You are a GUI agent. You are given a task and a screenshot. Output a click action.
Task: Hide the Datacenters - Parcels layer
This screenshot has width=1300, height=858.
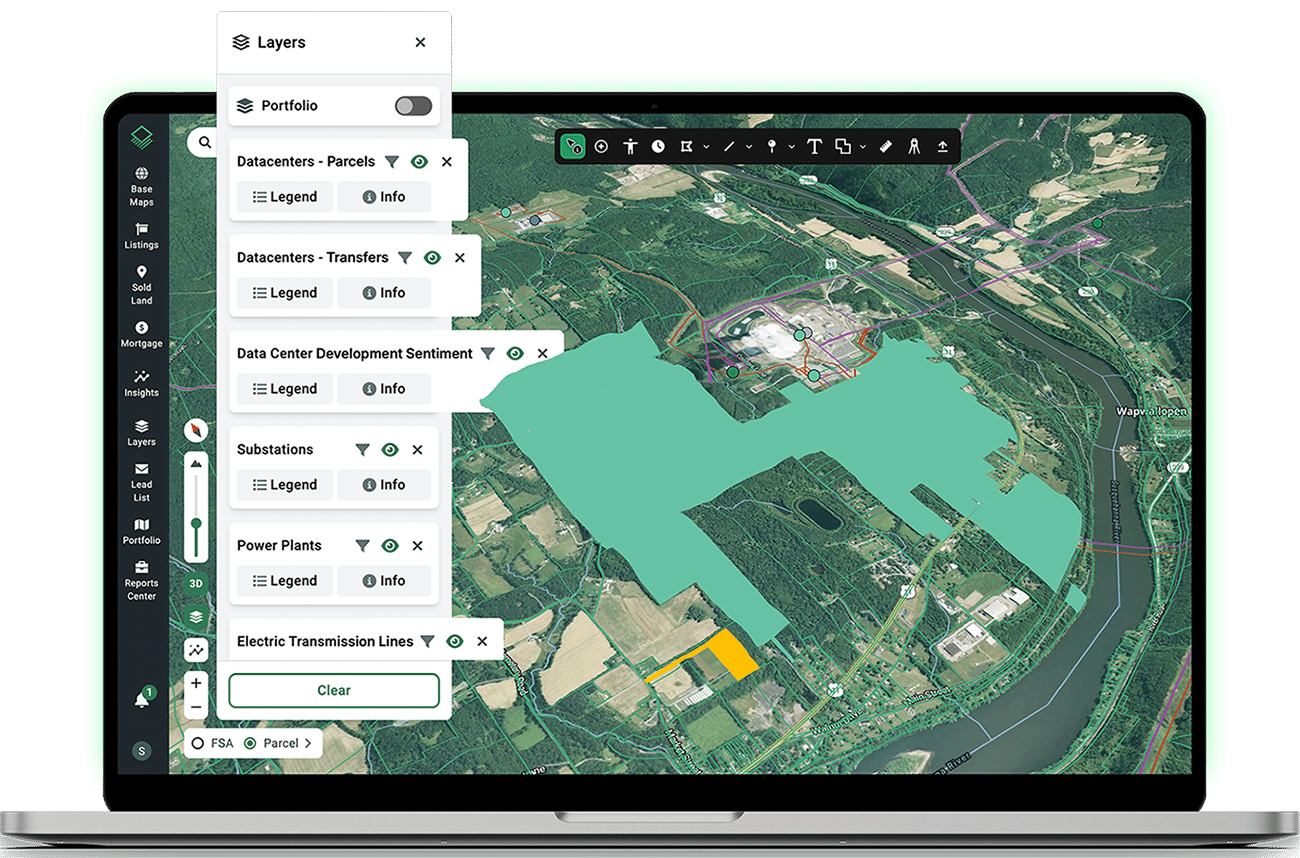tap(419, 161)
